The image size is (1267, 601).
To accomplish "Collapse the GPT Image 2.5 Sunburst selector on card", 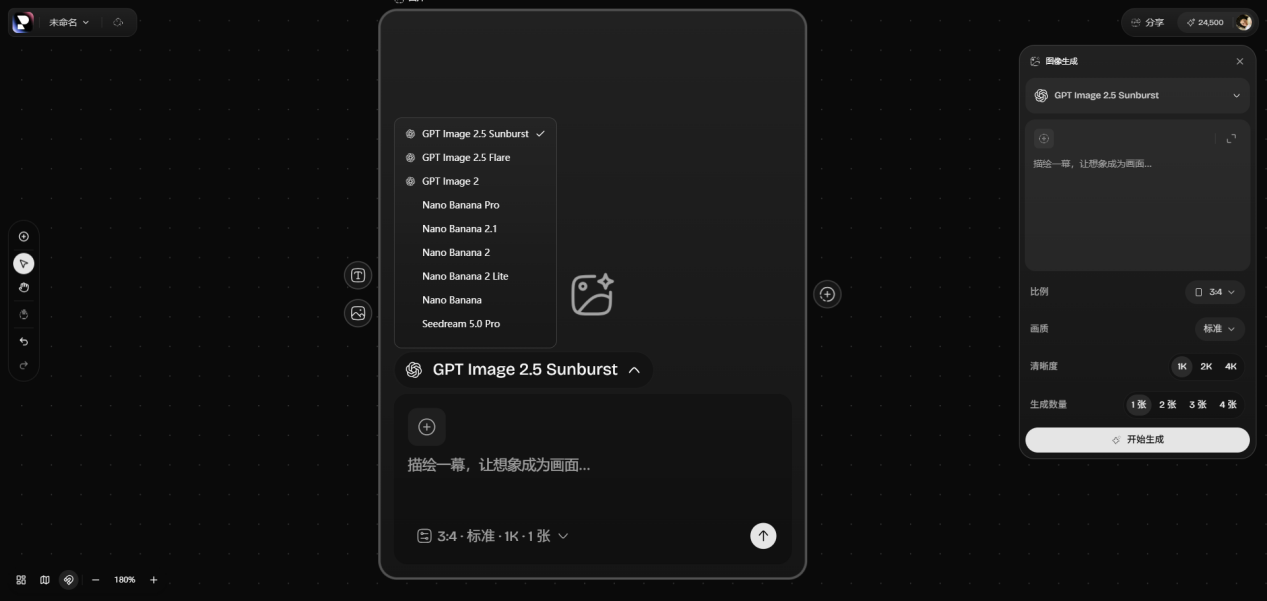I will click(x=523, y=370).
